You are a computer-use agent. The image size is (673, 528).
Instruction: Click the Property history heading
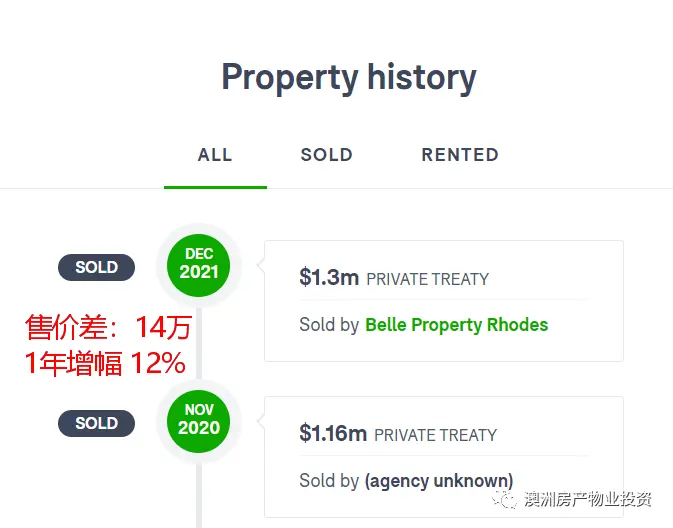[349, 78]
